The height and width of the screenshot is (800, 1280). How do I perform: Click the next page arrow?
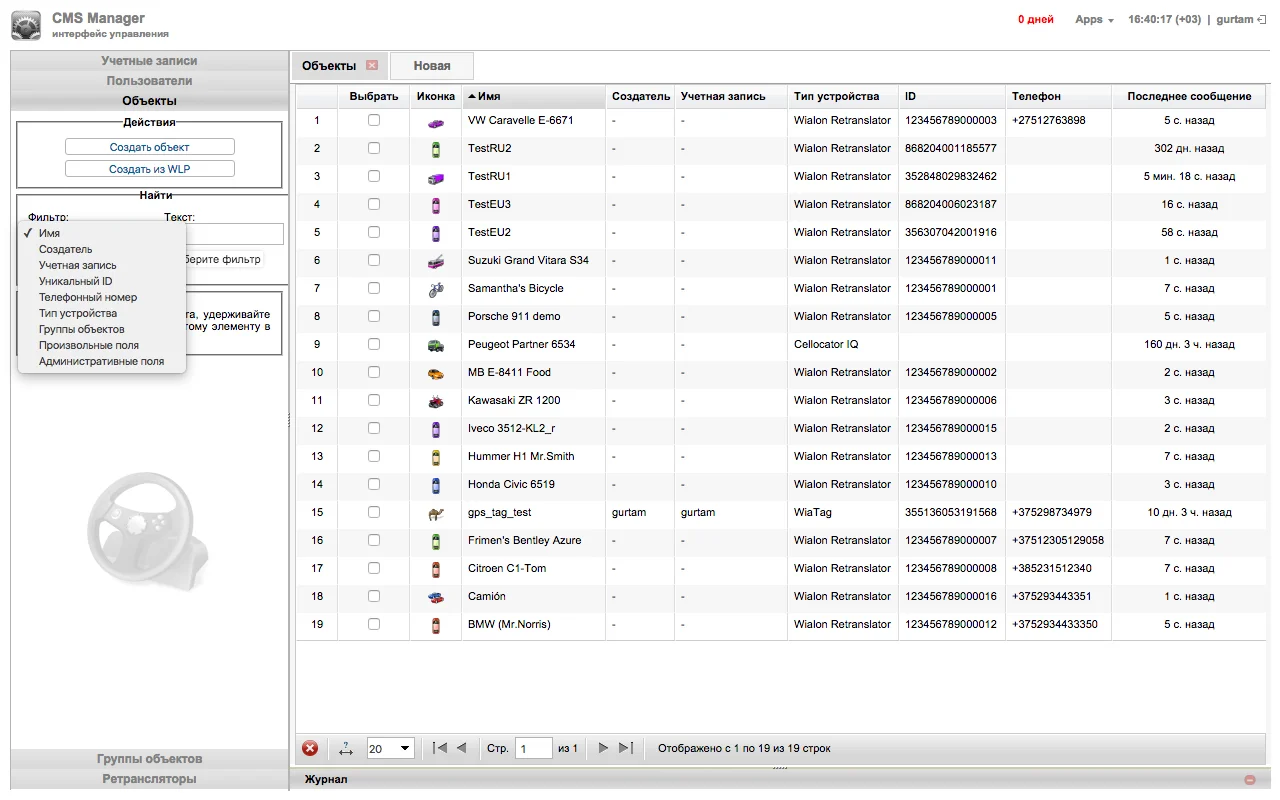coord(603,748)
